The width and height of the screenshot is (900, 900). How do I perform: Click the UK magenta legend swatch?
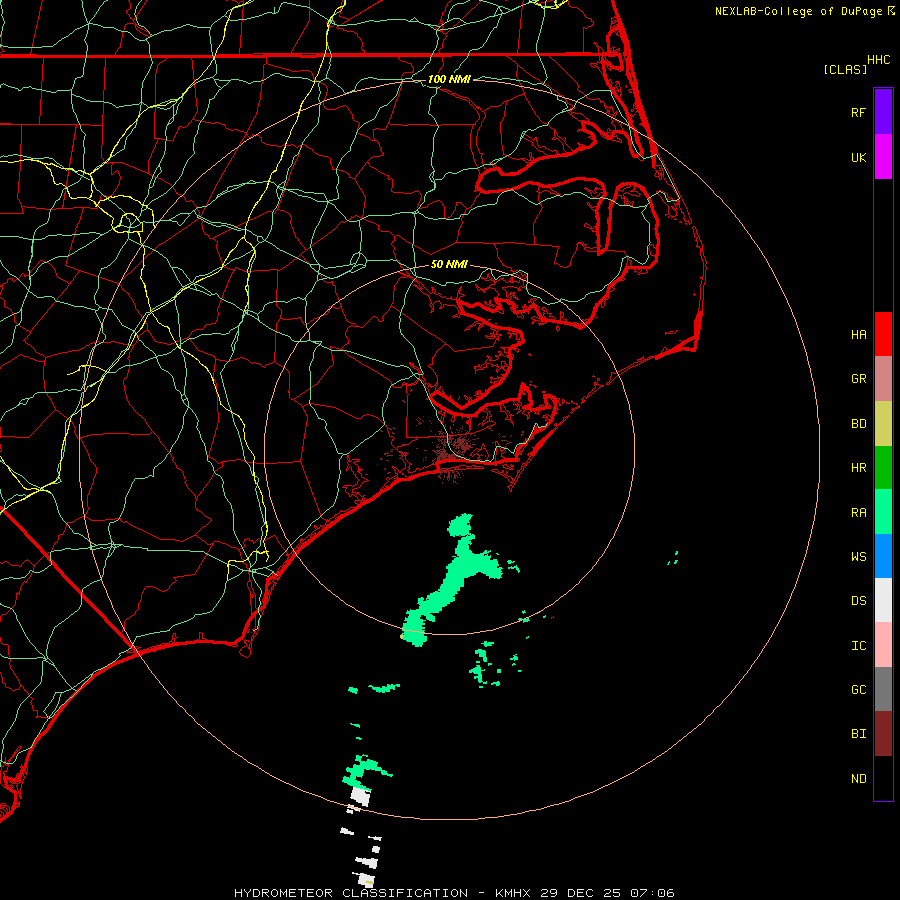883,157
